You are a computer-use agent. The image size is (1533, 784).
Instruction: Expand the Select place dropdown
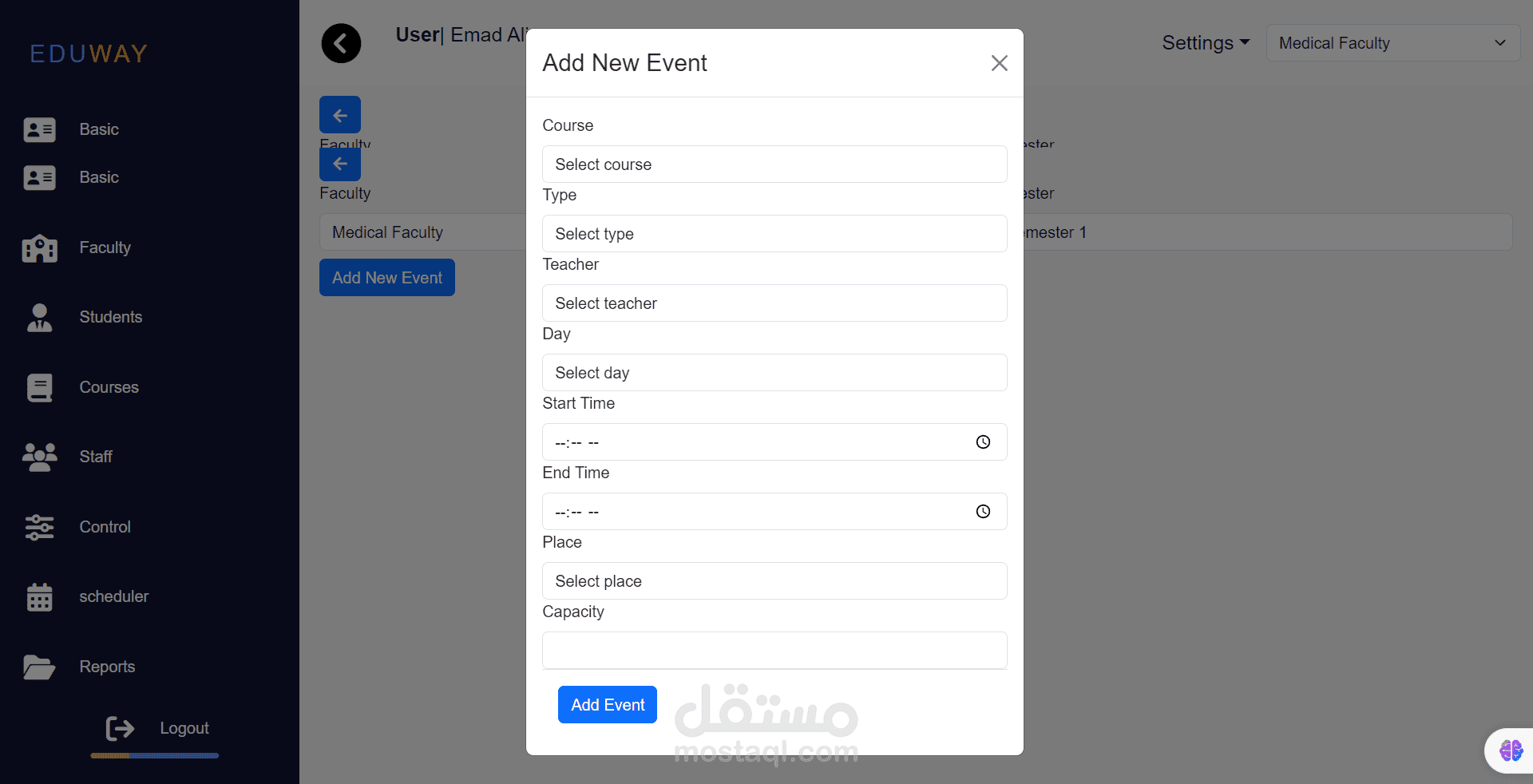click(x=774, y=581)
